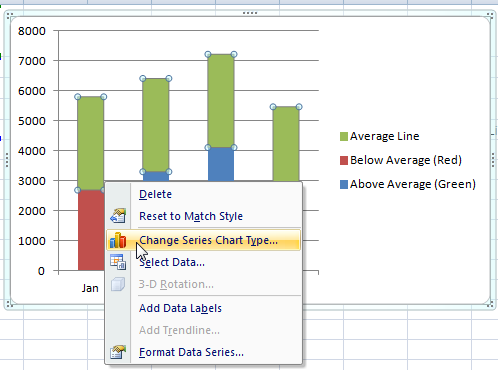Select Above Average (Green) legend text

(413, 184)
